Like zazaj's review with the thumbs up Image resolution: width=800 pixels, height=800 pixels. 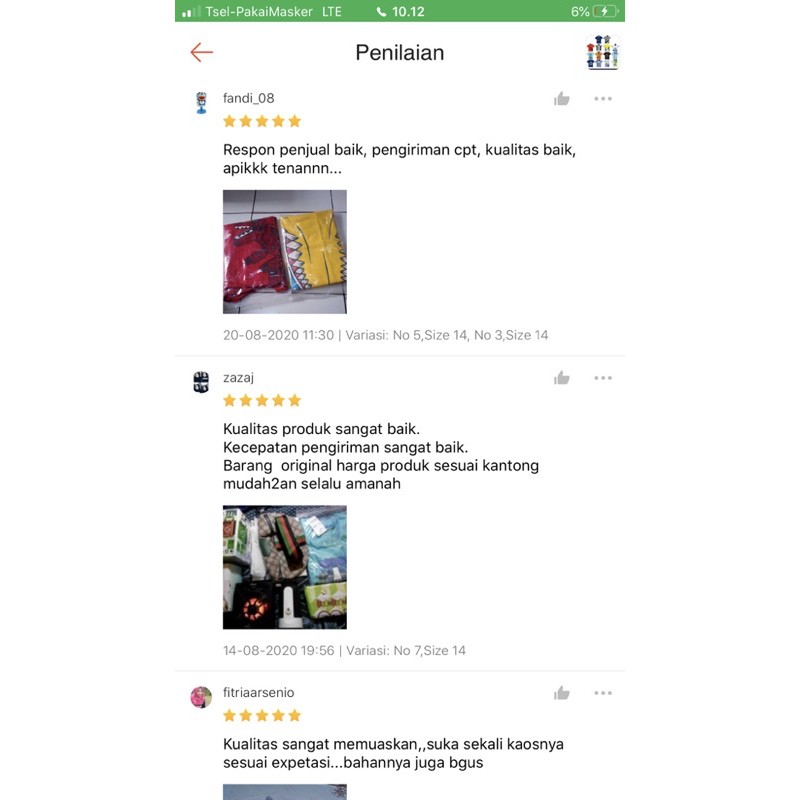point(561,378)
